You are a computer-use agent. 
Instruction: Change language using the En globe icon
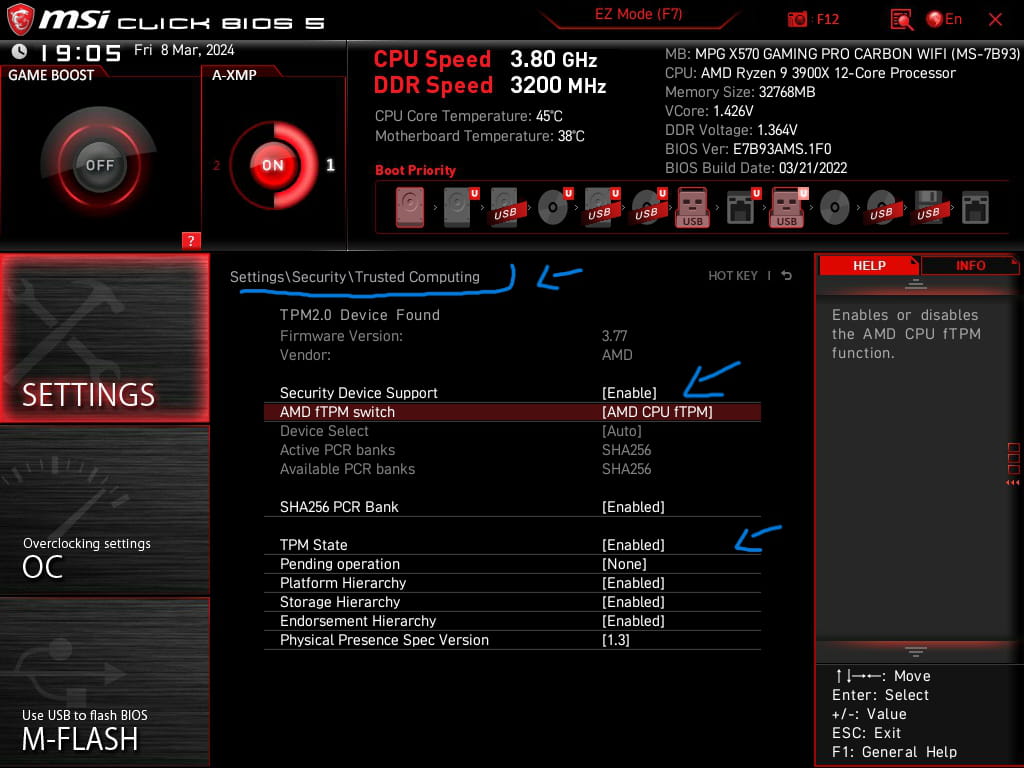(944, 19)
